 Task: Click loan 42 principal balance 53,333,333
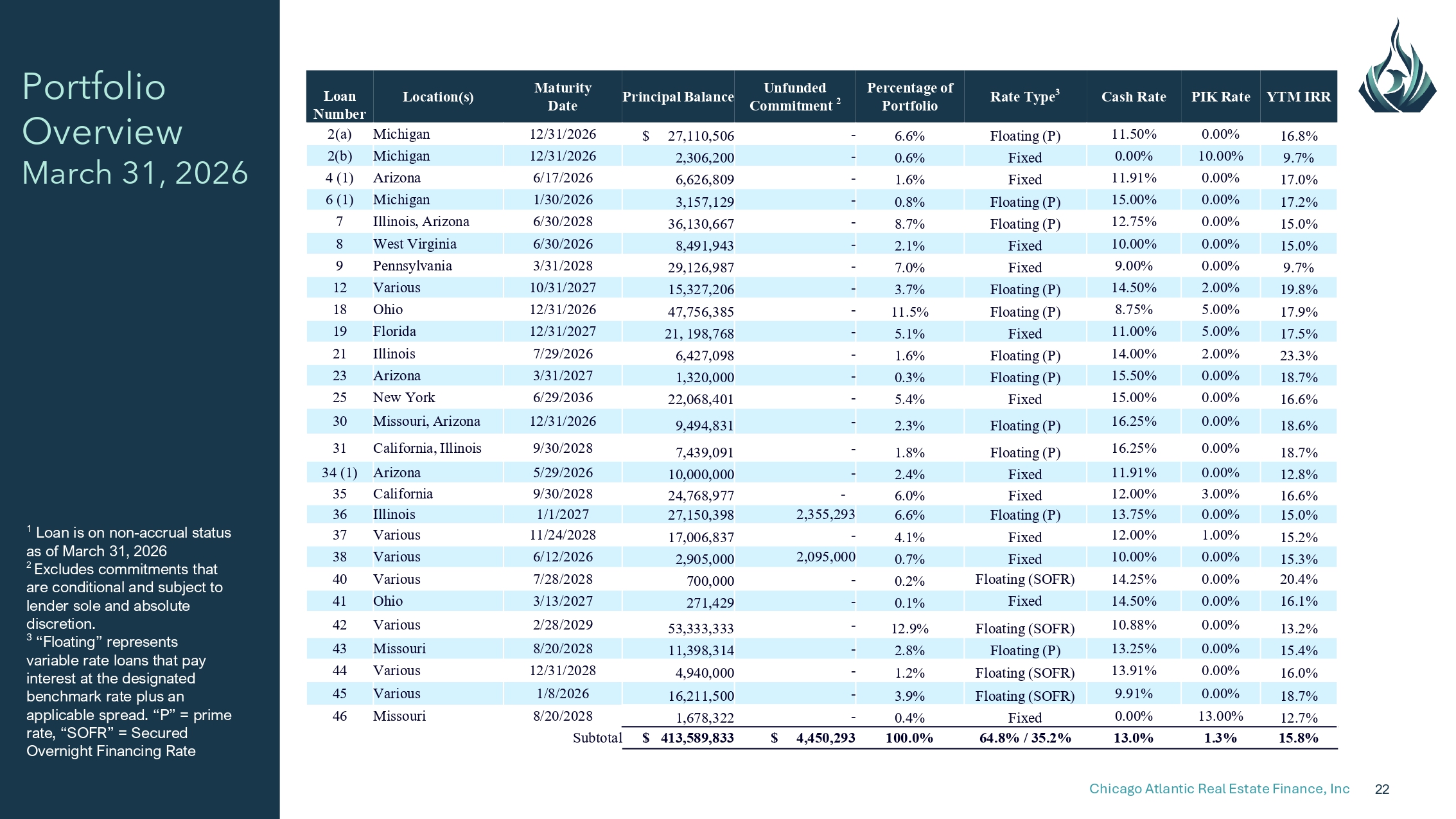point(700,628)
